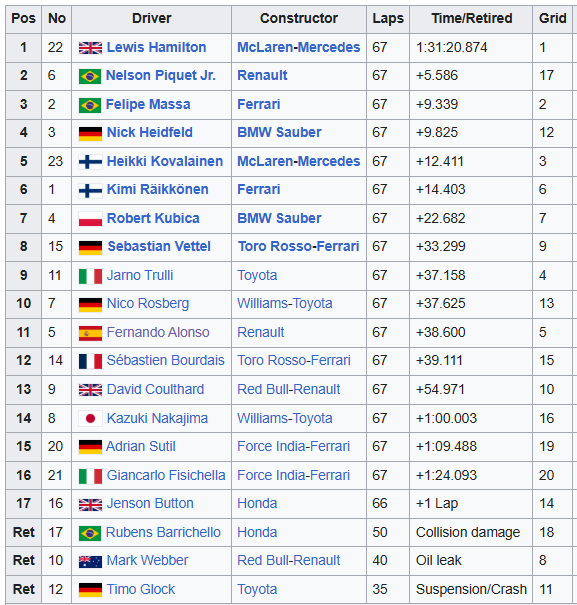Open the Timo Glock driver link
The width and height of the screenshot is (577, 605).
point(141,589)
